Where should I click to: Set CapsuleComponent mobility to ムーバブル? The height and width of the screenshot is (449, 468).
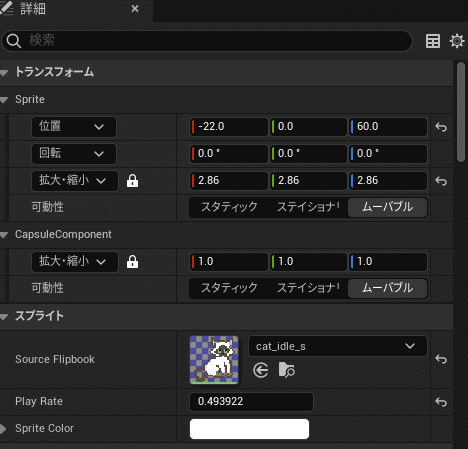(387, 288)
